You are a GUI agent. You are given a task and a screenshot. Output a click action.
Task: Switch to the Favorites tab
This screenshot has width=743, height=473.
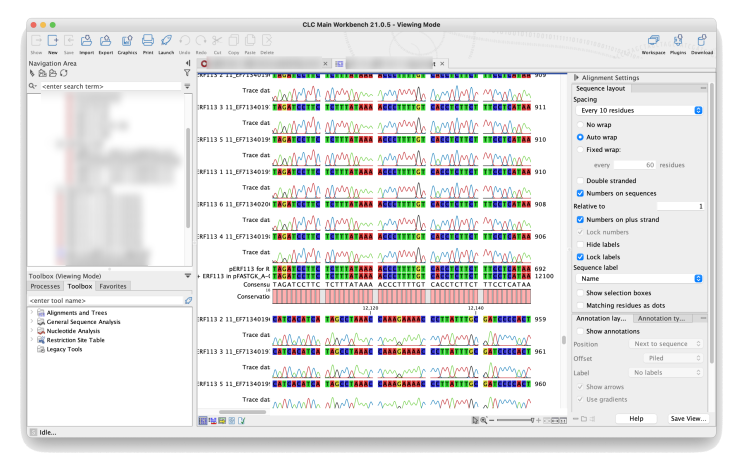113,286
